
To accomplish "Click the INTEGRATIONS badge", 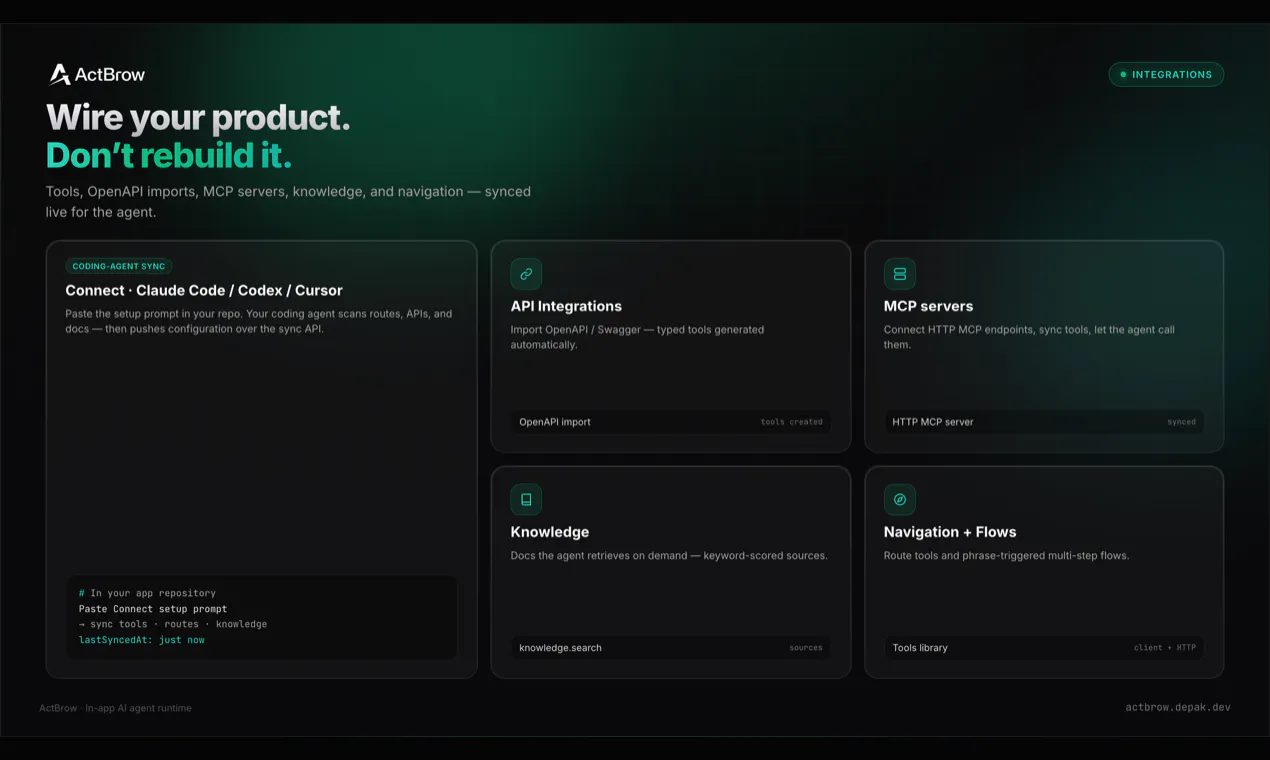I will click(1166, 74).
